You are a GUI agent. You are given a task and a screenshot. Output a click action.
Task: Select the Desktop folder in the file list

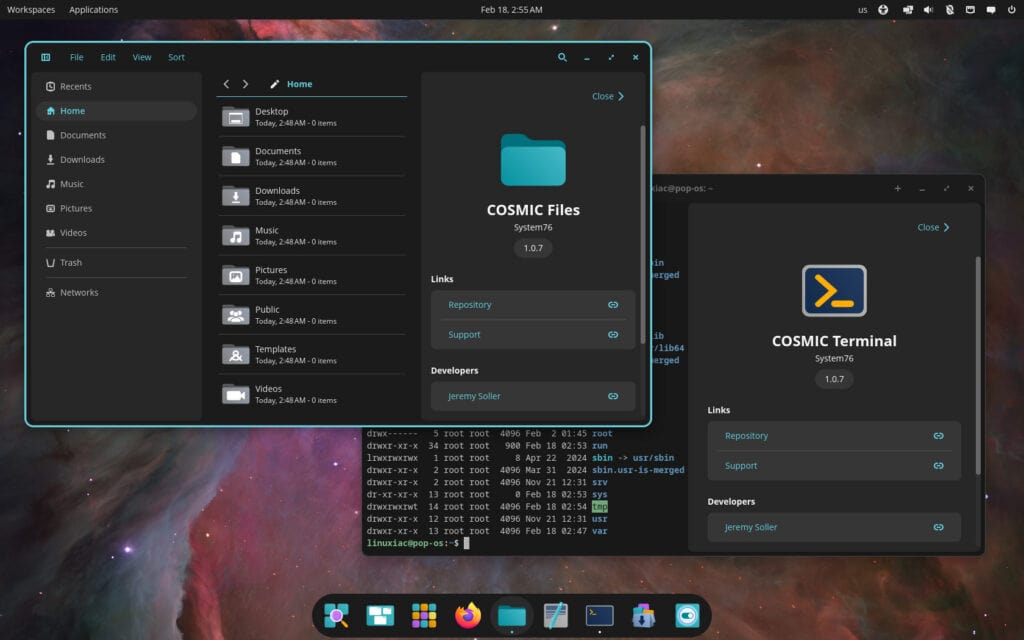[x=300, y=117]
